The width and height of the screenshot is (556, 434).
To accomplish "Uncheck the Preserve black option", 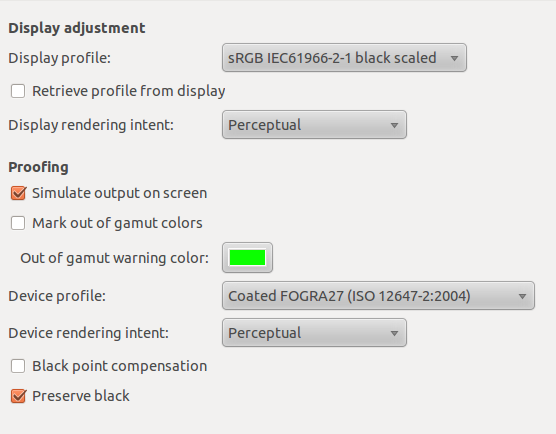I will [18, 396].
